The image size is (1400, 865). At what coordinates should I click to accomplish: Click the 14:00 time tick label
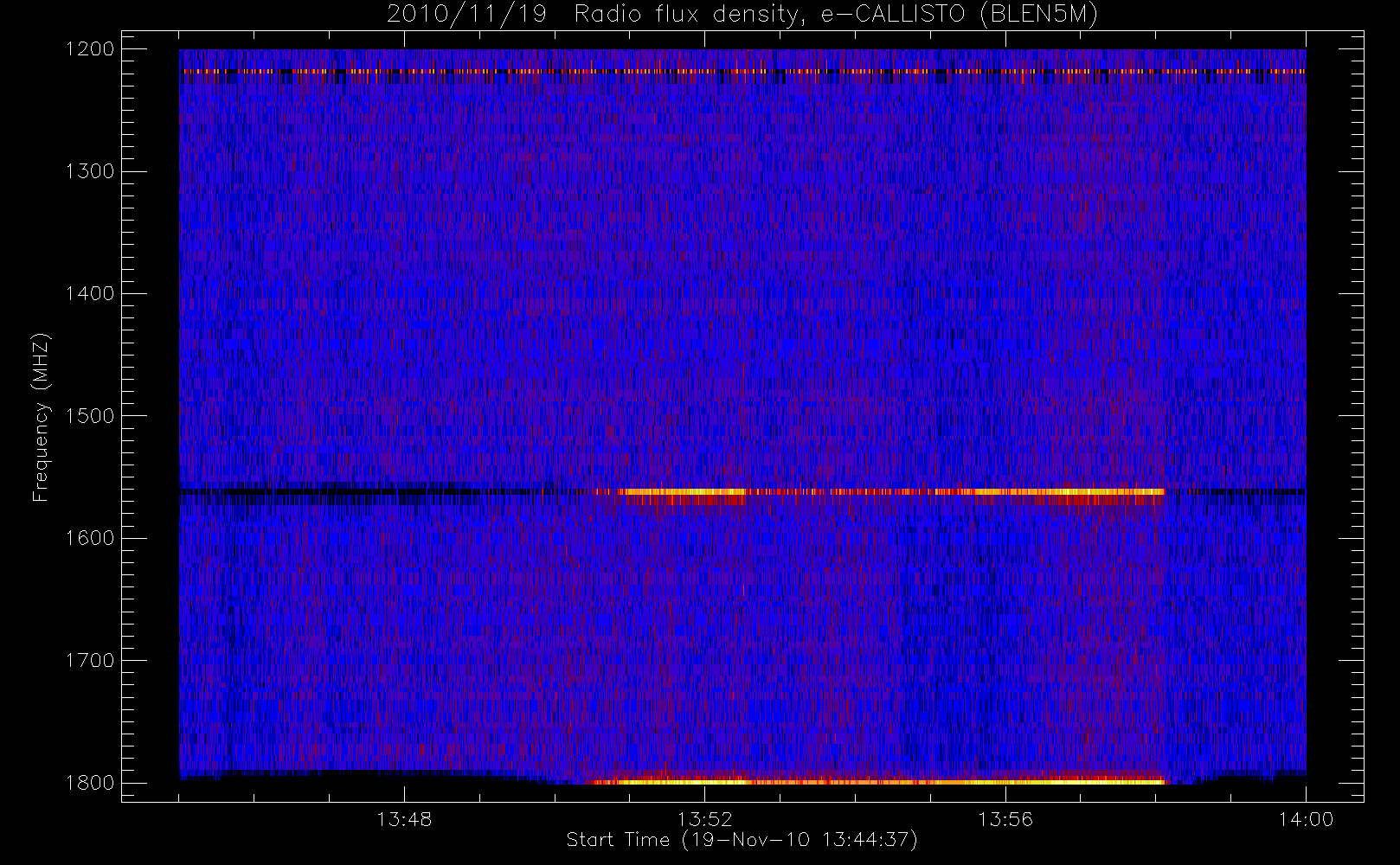1306,819
